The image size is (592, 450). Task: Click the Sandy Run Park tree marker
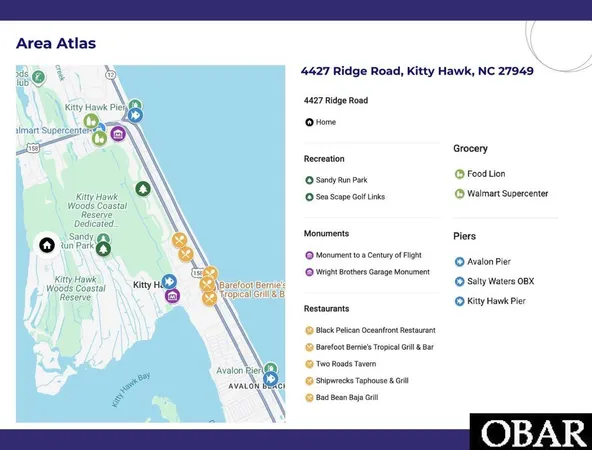click(x=103, y=249)
